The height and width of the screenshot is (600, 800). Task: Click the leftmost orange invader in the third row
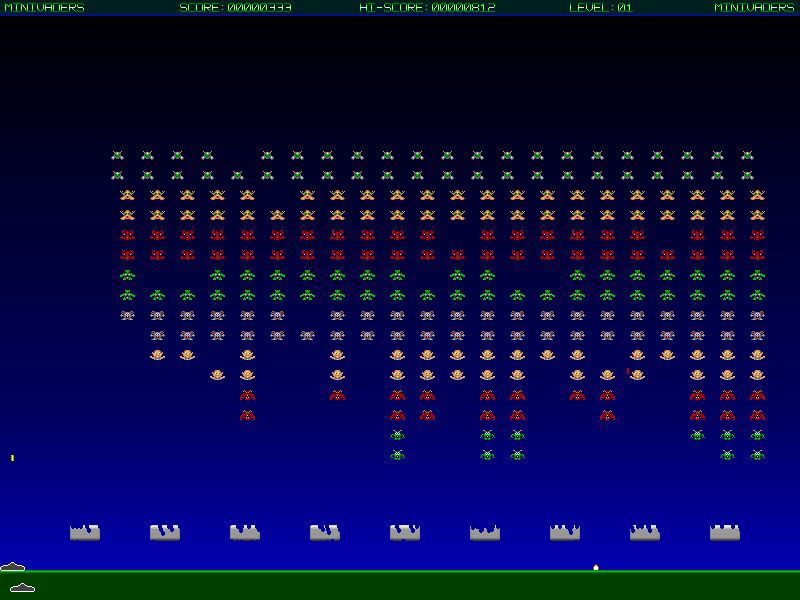click(x=127, y=195)
